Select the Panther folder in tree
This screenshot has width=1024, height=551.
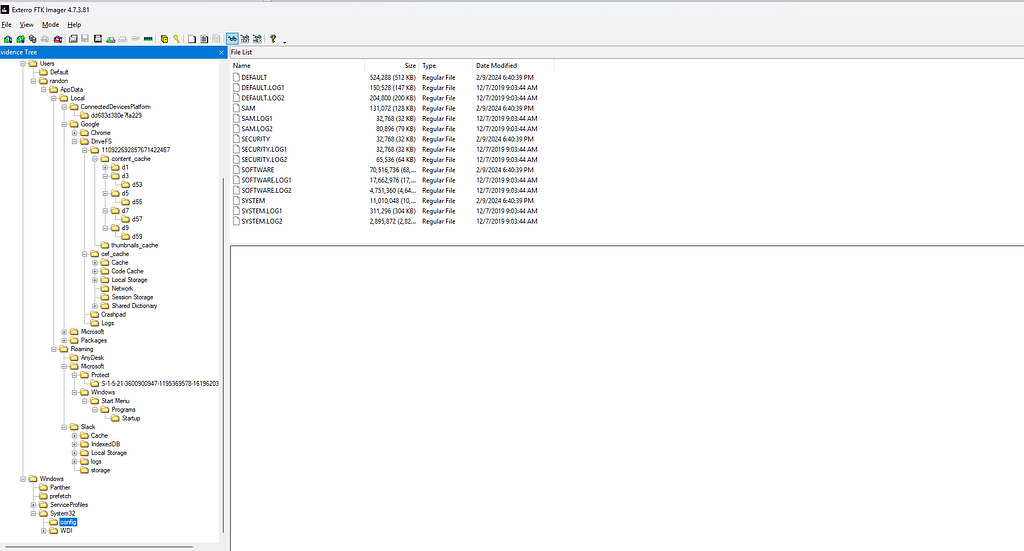[x=60, y=488]
